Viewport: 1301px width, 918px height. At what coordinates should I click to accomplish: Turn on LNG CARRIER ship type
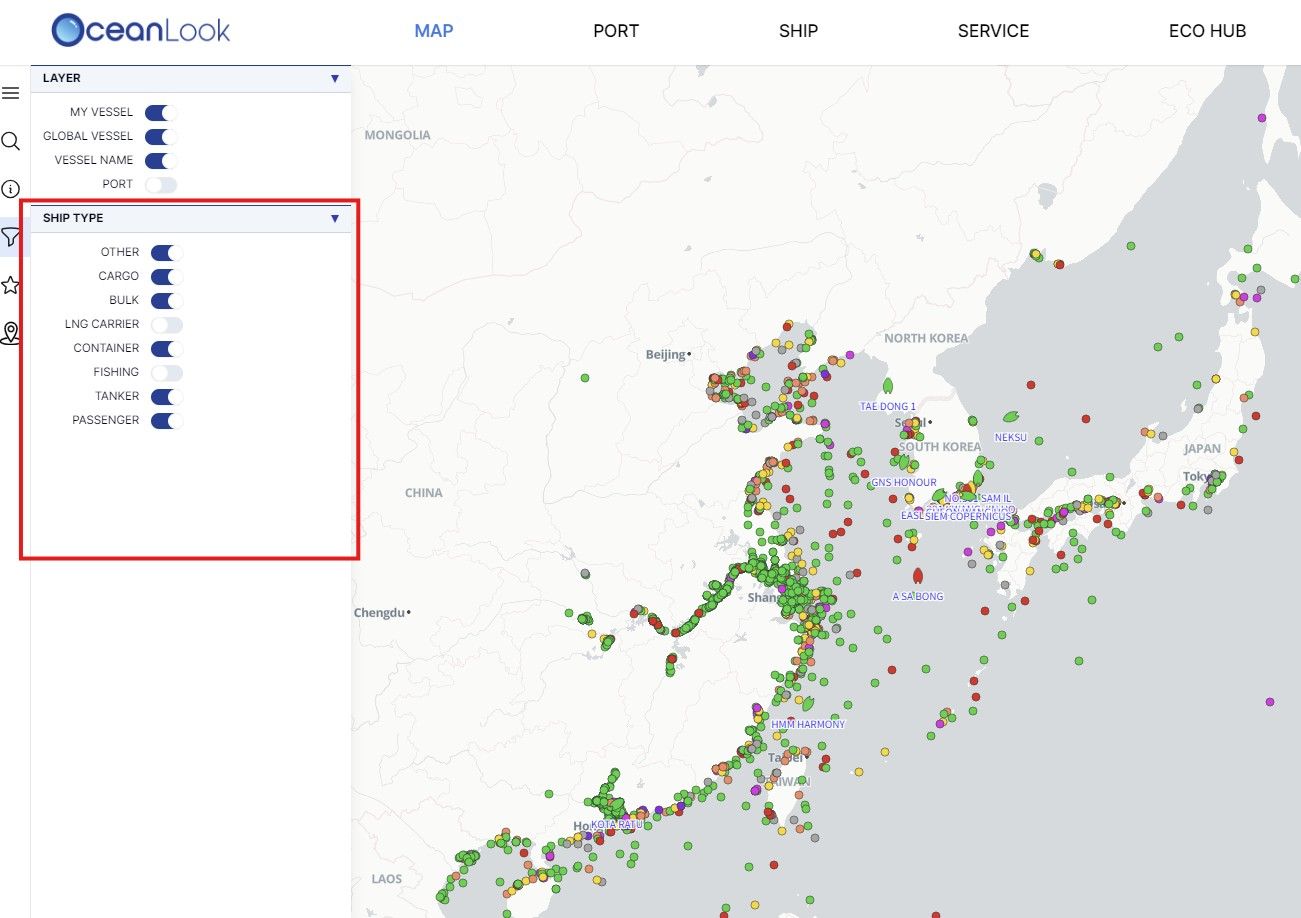[167, 325]
